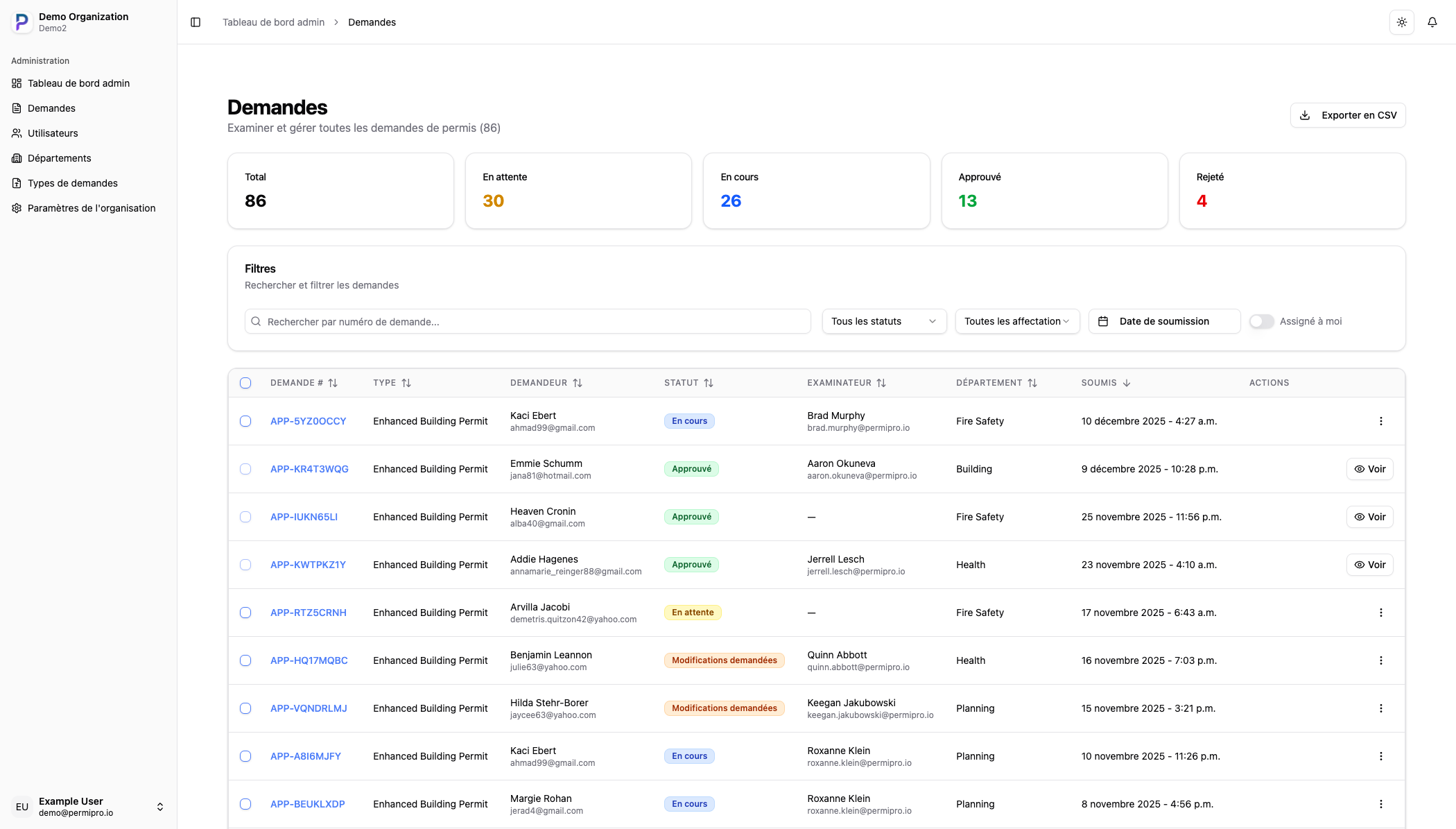Open notifications bell icon
The image size is (1456, 829).
coord(1432,22)
